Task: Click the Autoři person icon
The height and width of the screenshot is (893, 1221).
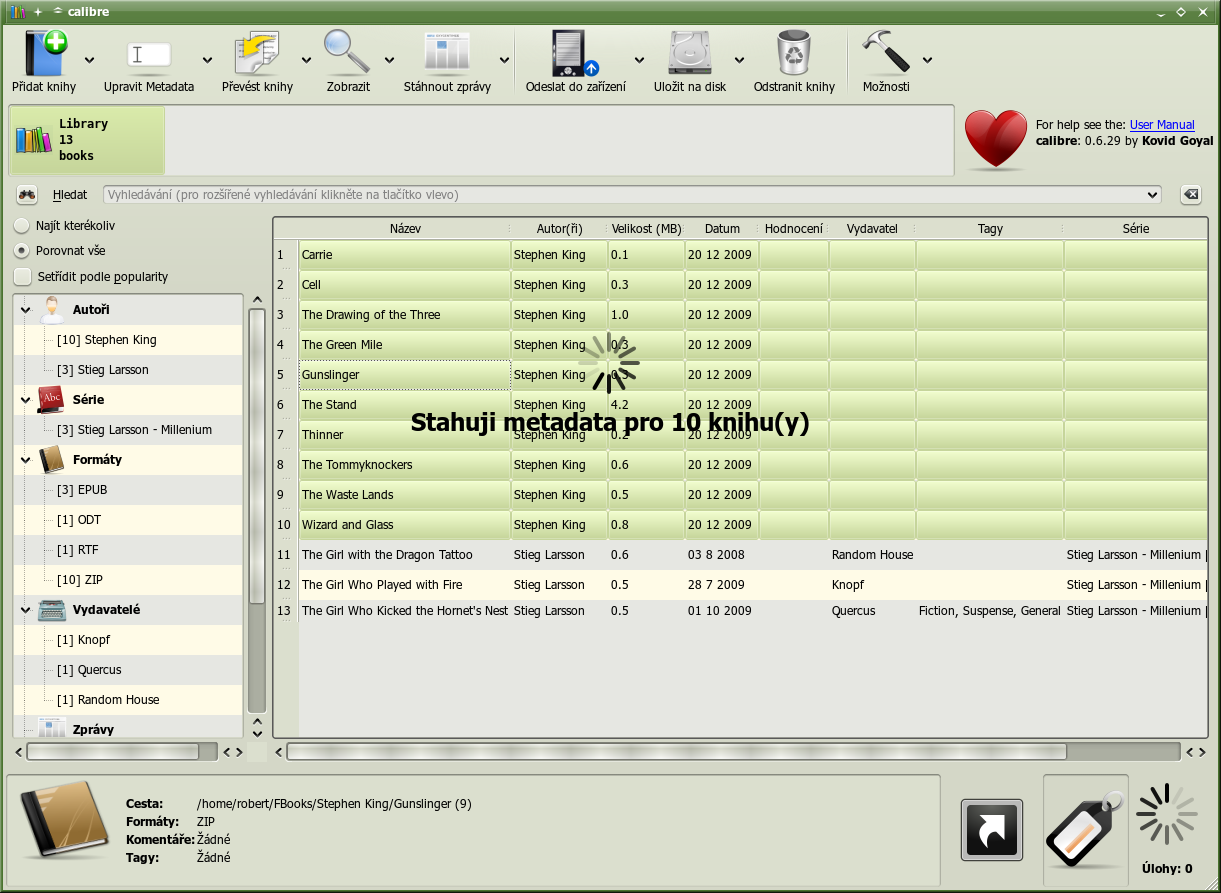Action: tap(52, 310)
